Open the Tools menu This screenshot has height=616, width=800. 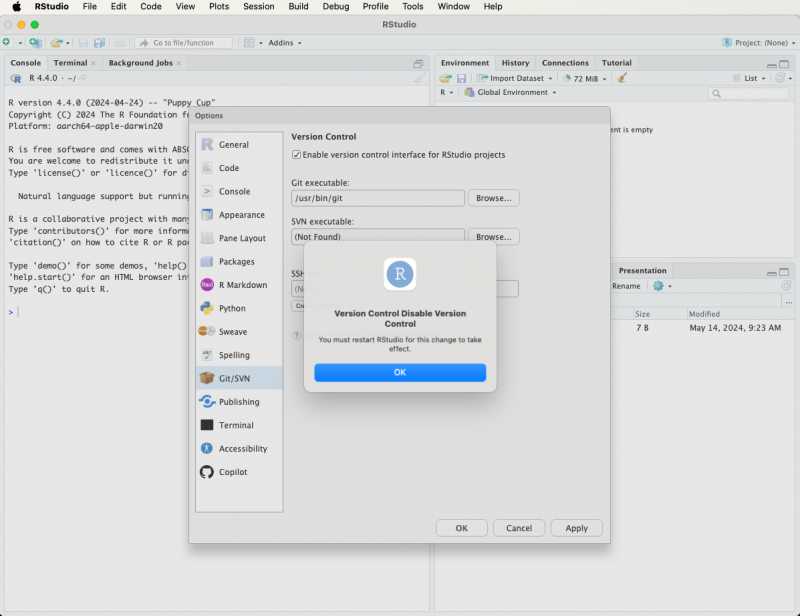click(412, 7)
